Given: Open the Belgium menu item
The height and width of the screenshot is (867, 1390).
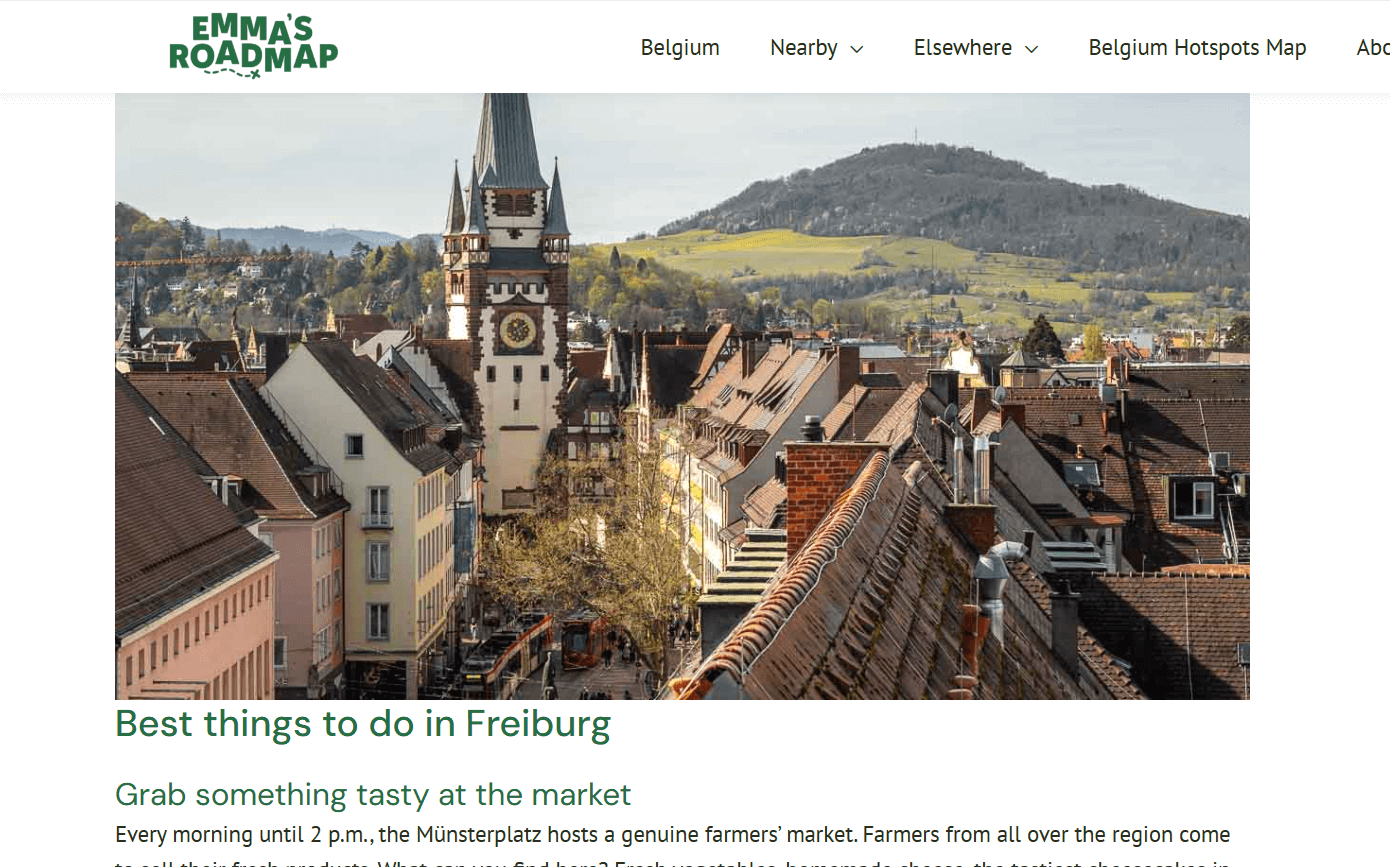Looking at the screenshot, I should [680, 47].
